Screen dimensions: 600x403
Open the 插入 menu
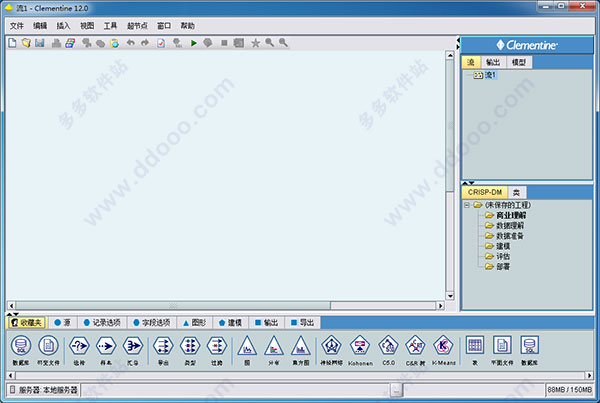pyautogui.click(x=64, y=26)
